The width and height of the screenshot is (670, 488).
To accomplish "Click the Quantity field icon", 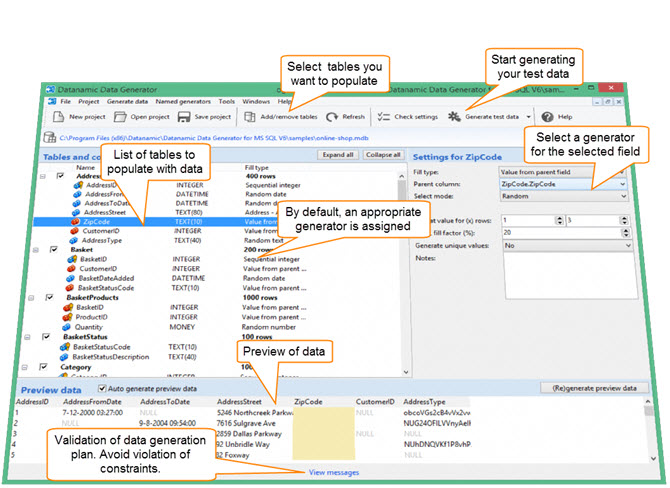I will pos(66,327).
